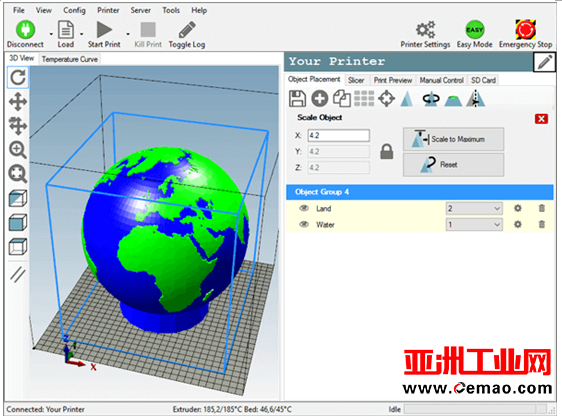Expand the Load button dropdown arrow
This screenshot has width=562, height=419.
[x=81, y=34]
